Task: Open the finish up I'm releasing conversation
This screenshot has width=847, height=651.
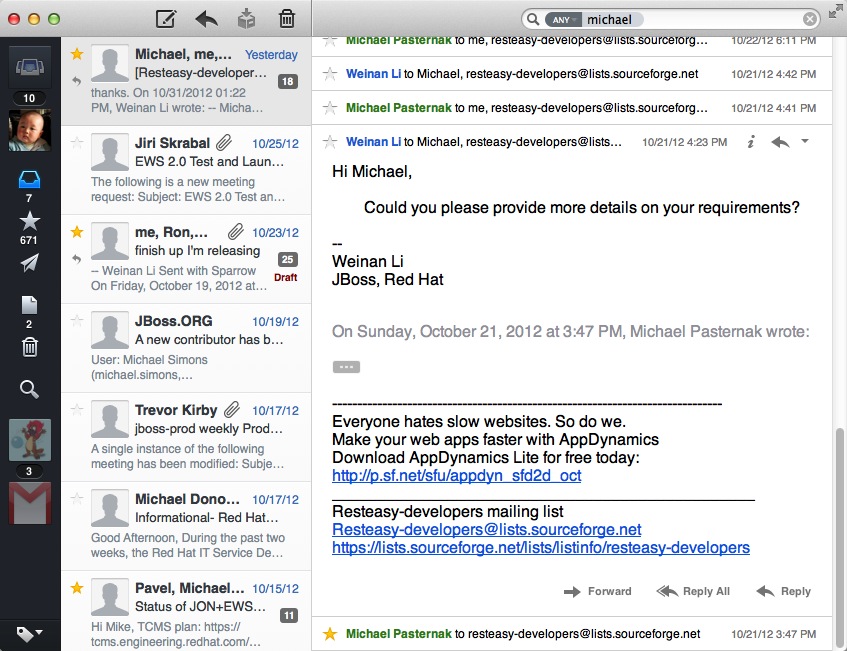Action: coord(186,259)
